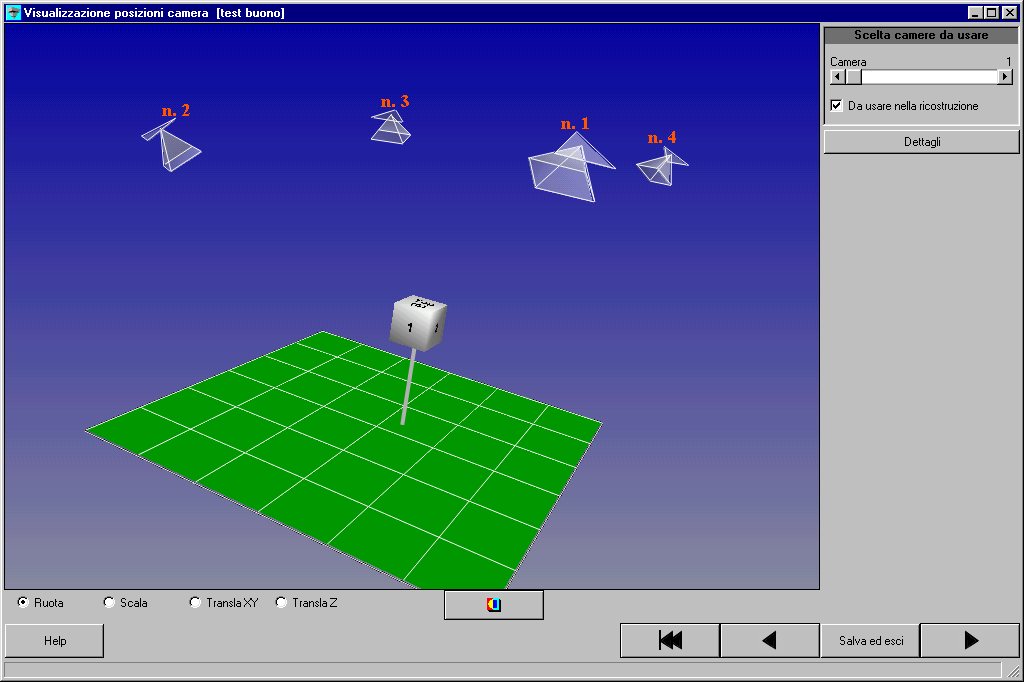Advance with the right arrow button
This screenshot has height=682, width=1024.
click(970, 641)
